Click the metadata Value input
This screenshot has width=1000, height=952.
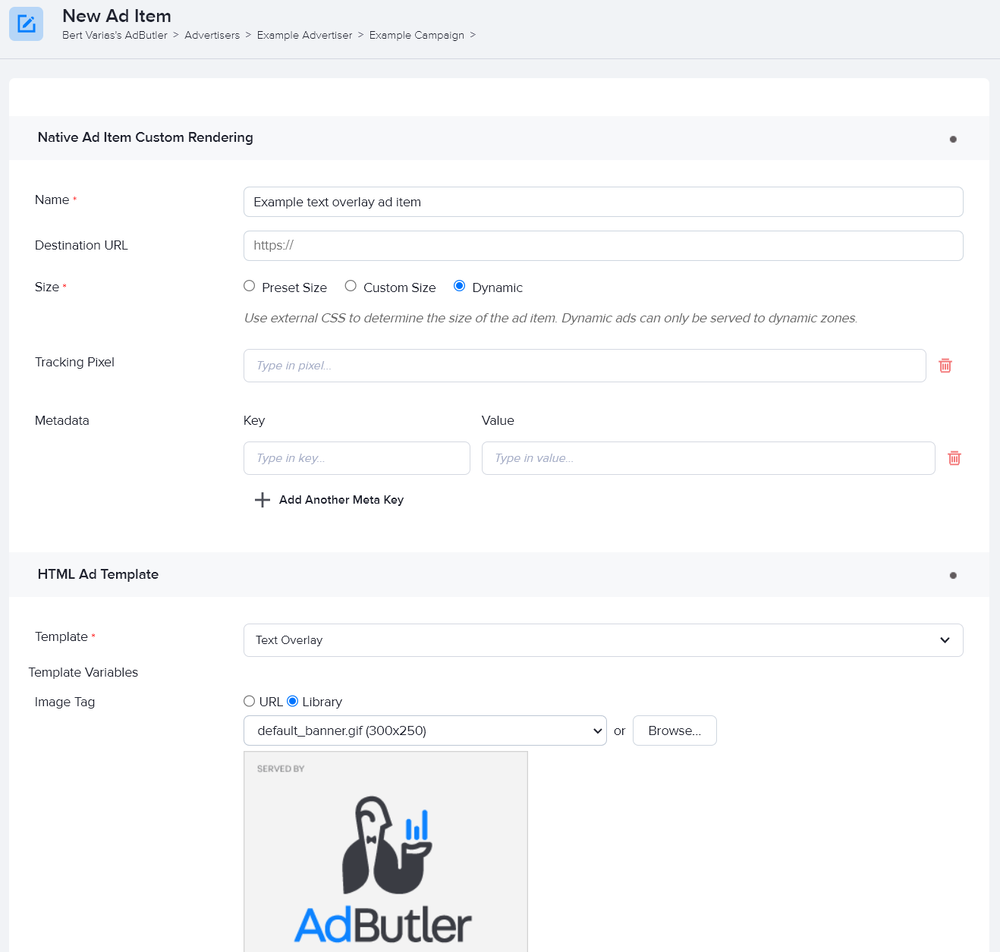(709, 458)
